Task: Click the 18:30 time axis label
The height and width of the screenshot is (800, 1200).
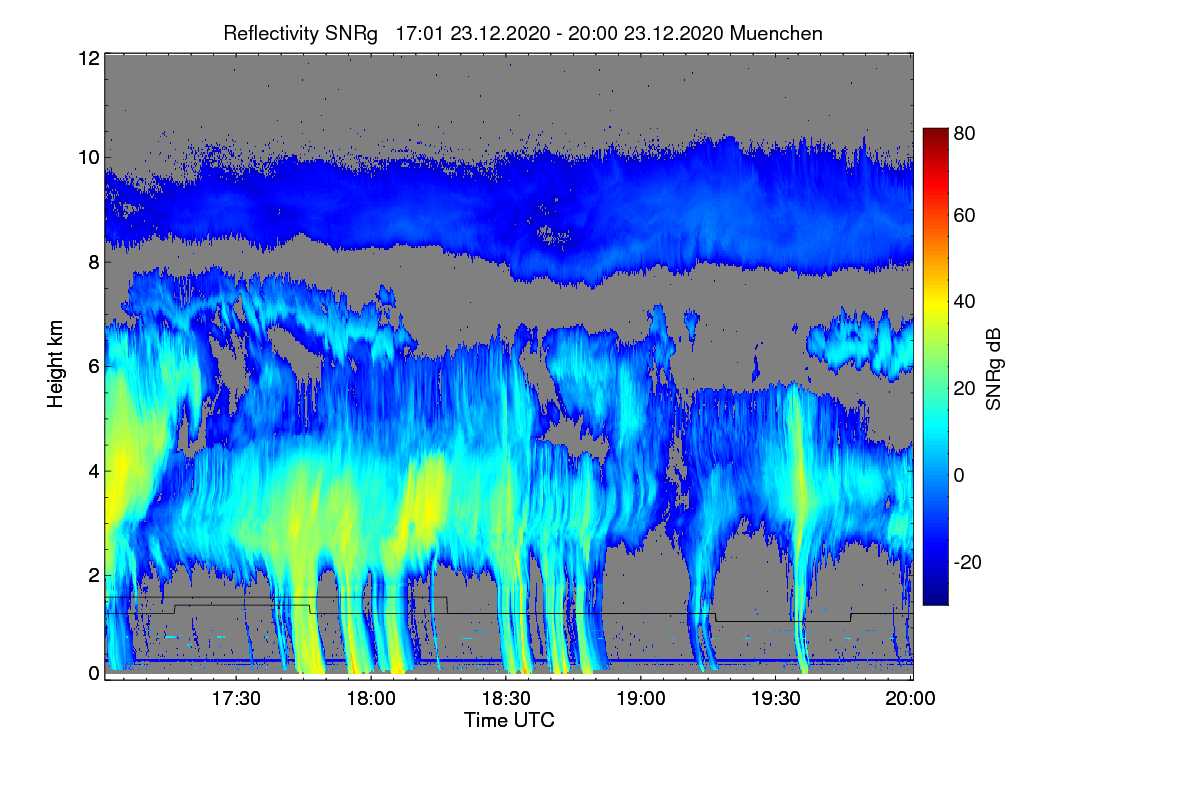Action: click(x=506, y=698)
